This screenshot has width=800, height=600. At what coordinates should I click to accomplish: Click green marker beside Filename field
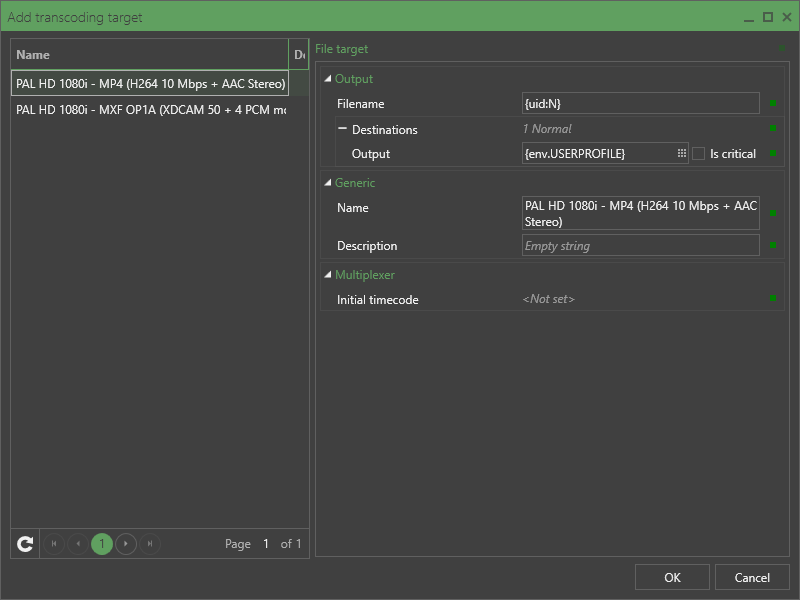pos(773,103)
